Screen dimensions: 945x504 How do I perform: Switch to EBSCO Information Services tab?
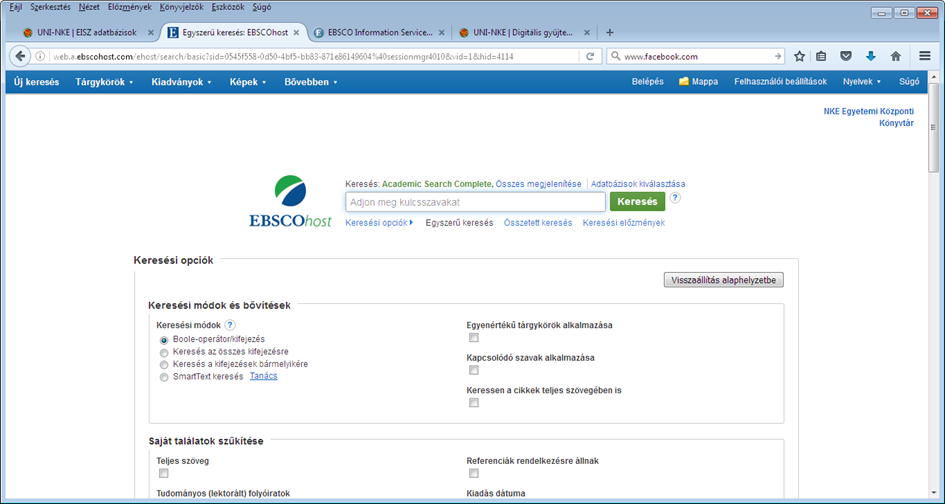coord(380,33)
